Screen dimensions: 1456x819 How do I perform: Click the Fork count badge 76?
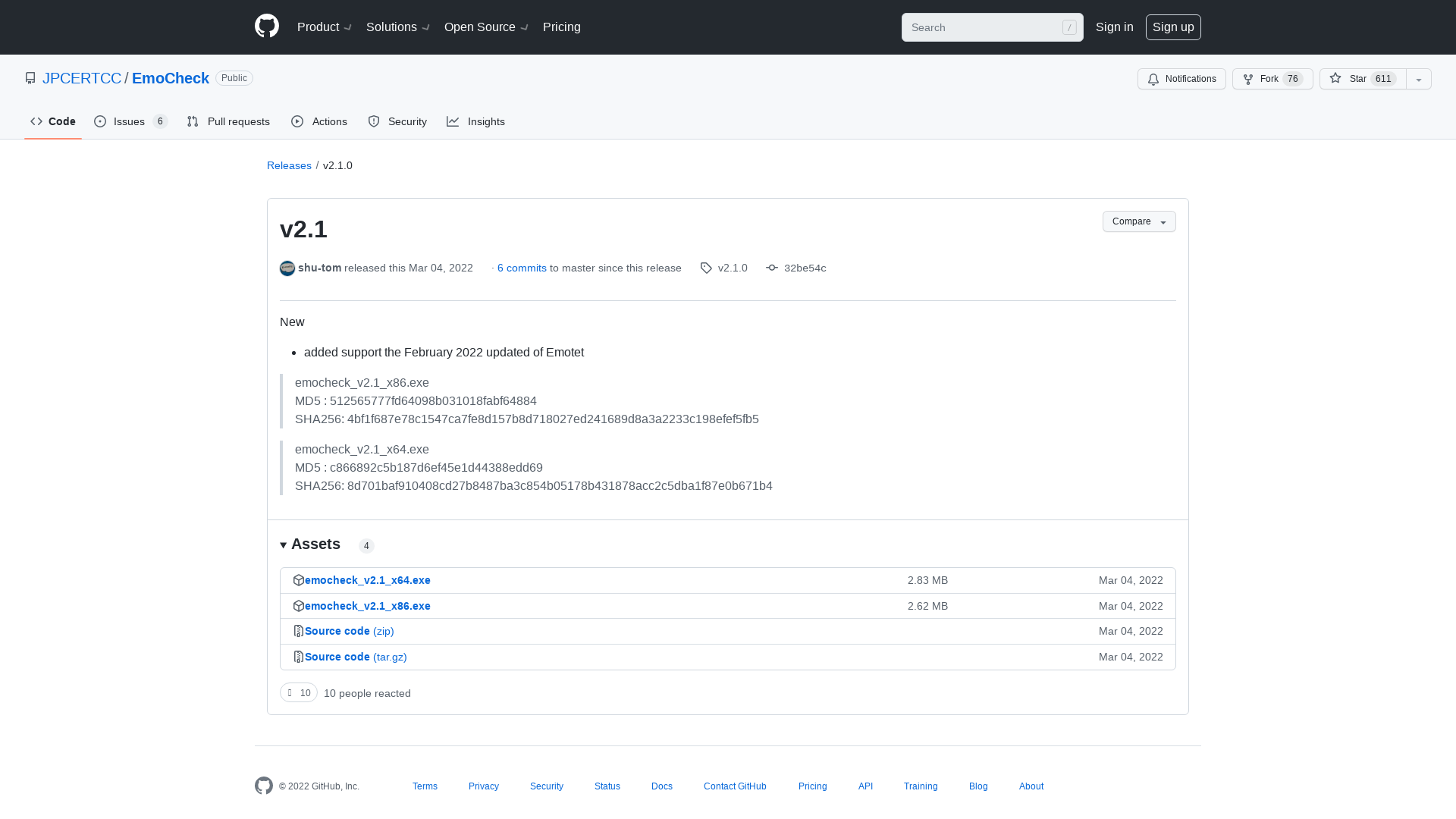point(1293,79)
